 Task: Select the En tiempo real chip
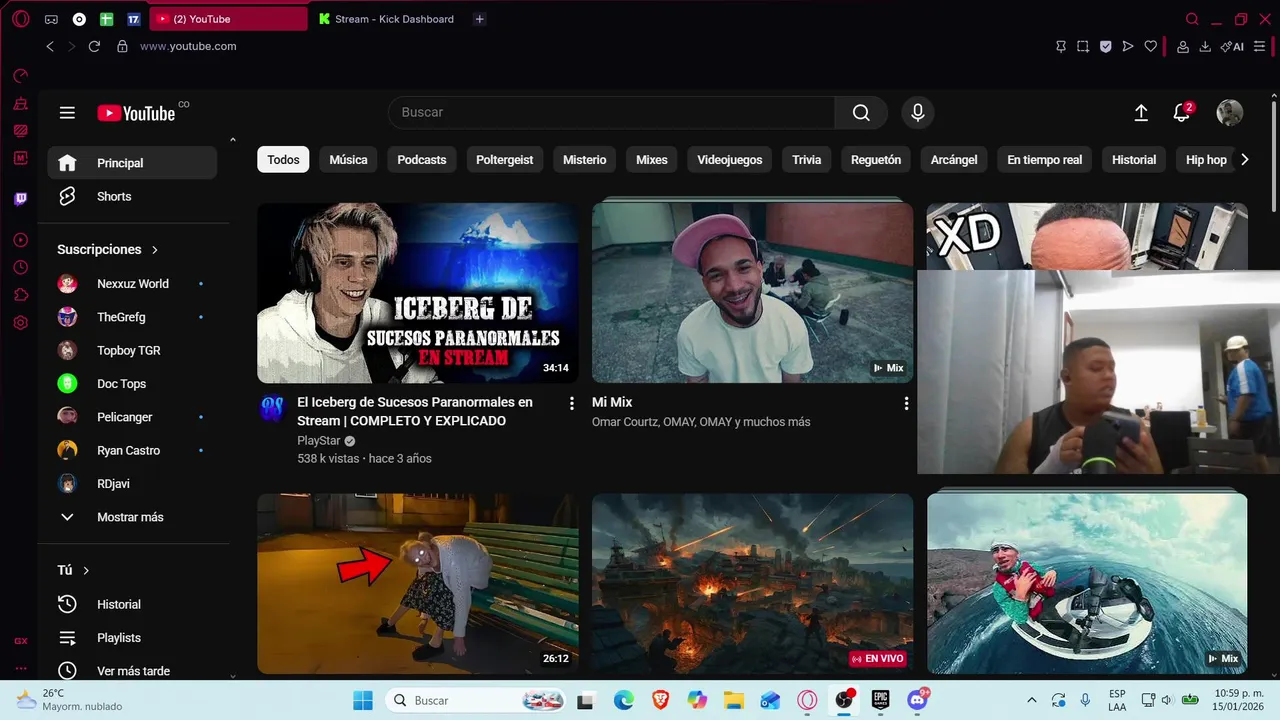tap(1045, 160)
